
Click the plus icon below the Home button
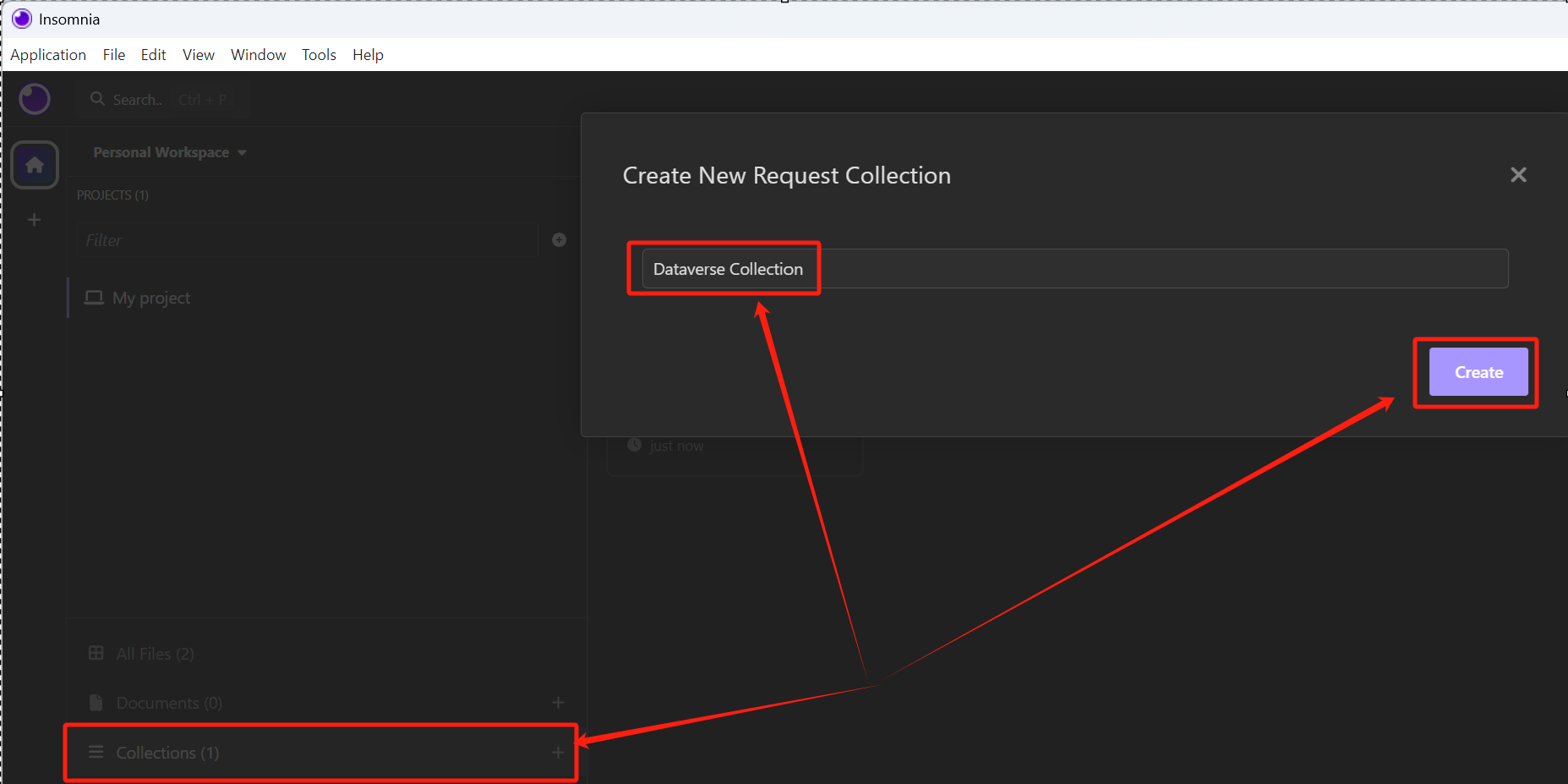34,220
